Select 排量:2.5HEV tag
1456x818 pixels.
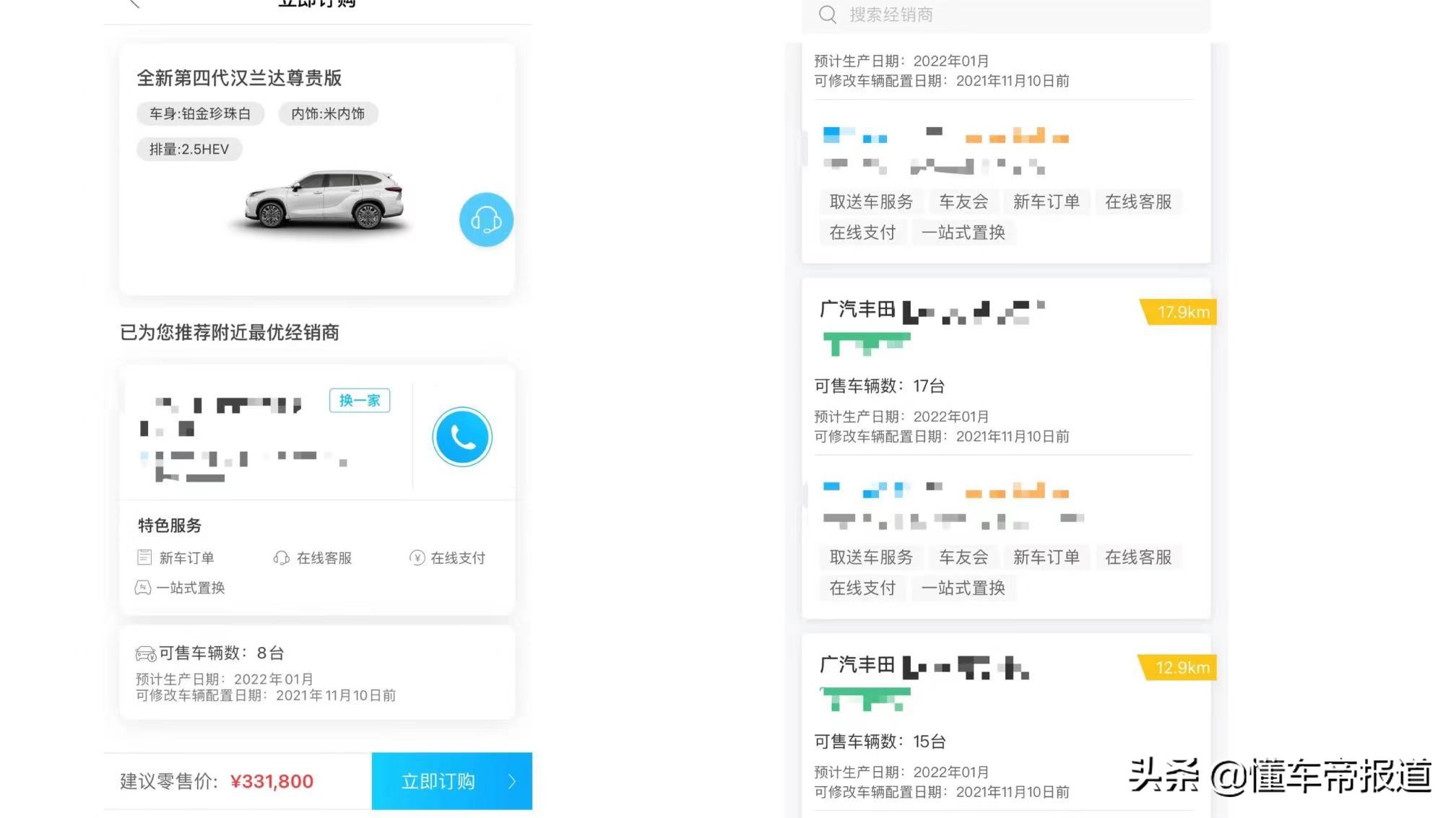tap(189, 149)
